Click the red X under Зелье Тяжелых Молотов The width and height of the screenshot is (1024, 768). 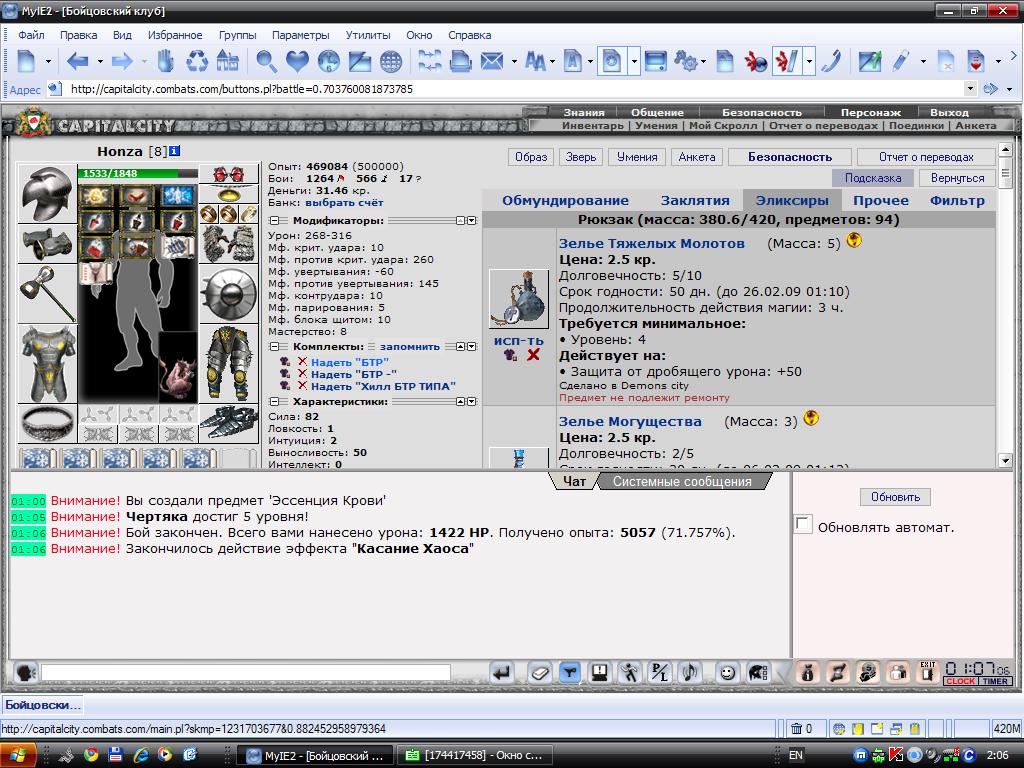534,355
